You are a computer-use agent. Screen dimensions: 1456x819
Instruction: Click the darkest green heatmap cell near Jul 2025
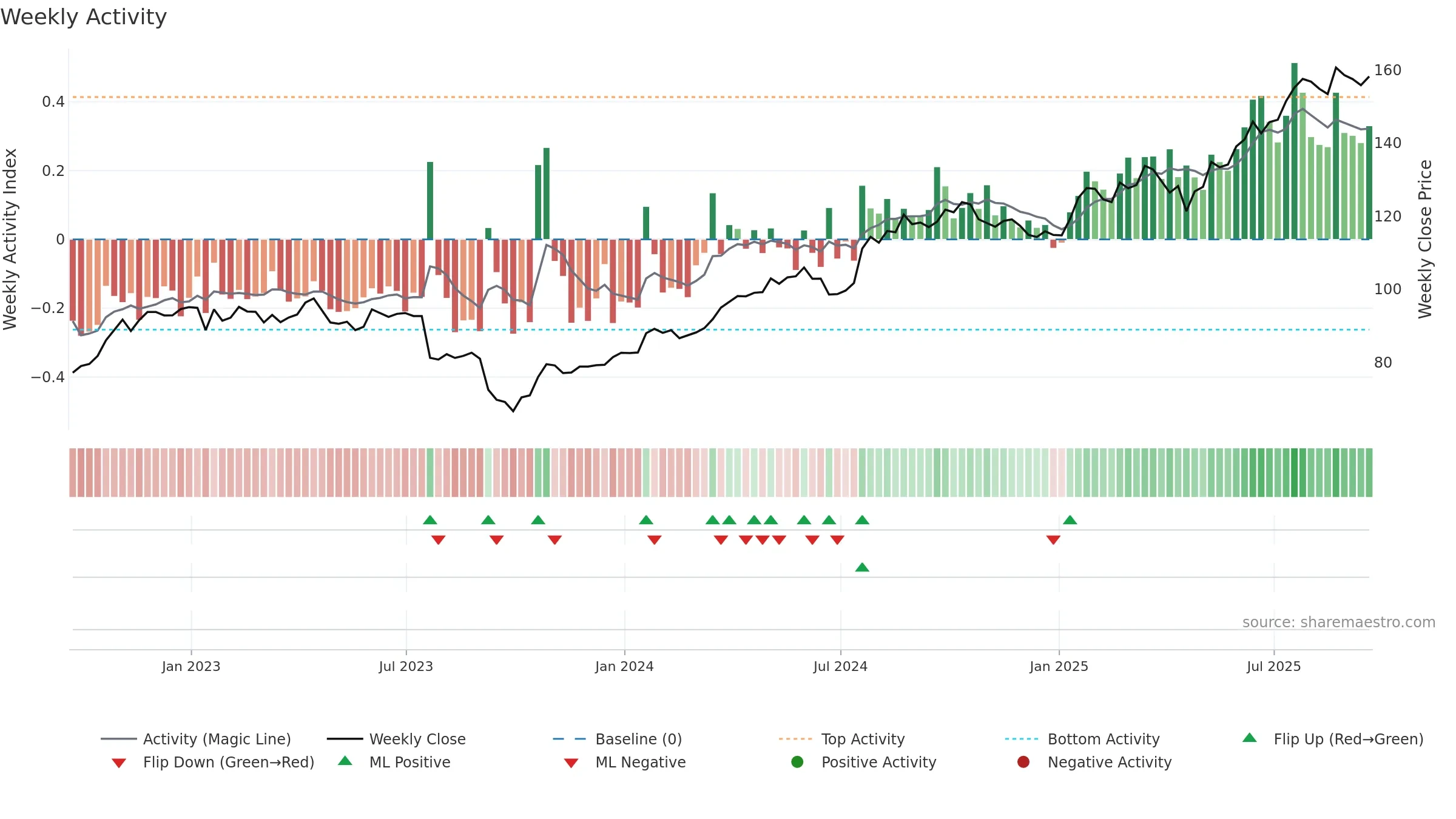[1295, 473]
